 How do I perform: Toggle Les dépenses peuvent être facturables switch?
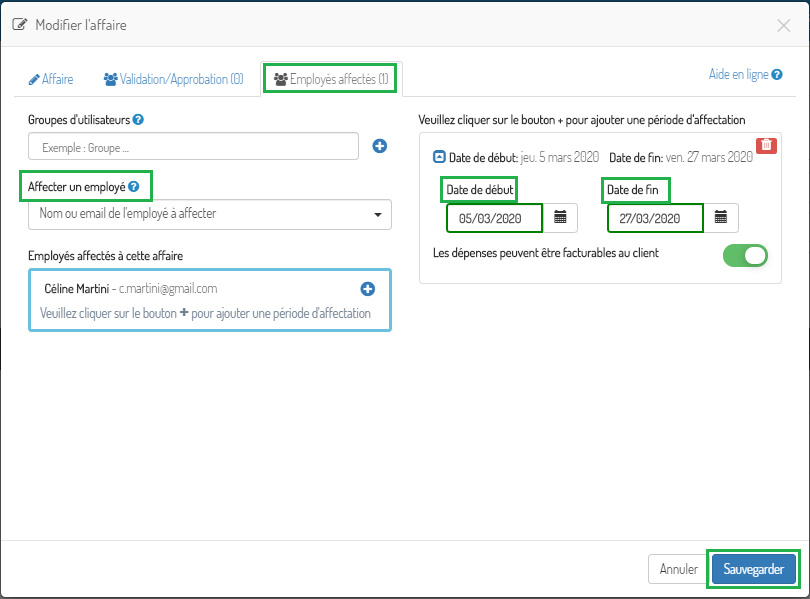coord(745,256)
